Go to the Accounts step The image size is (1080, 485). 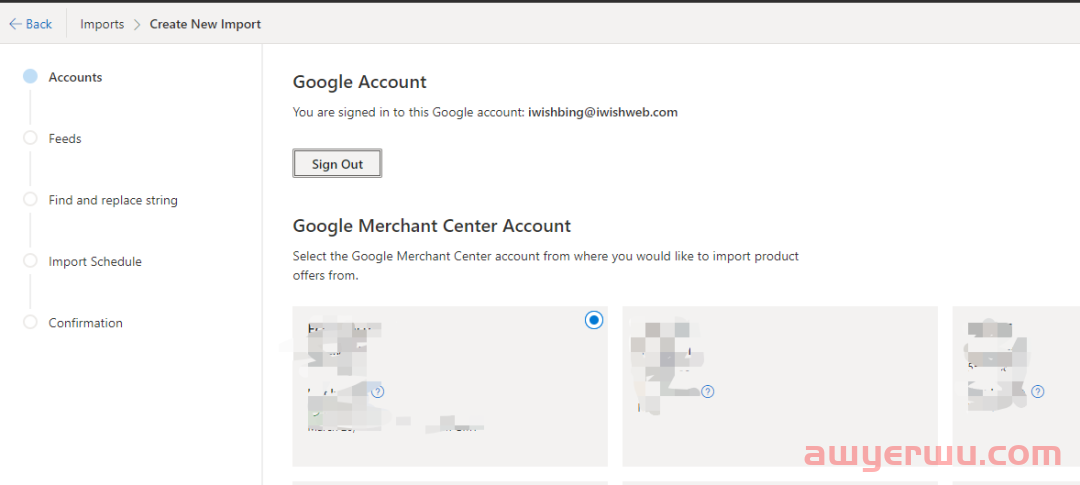pos(75,77)
